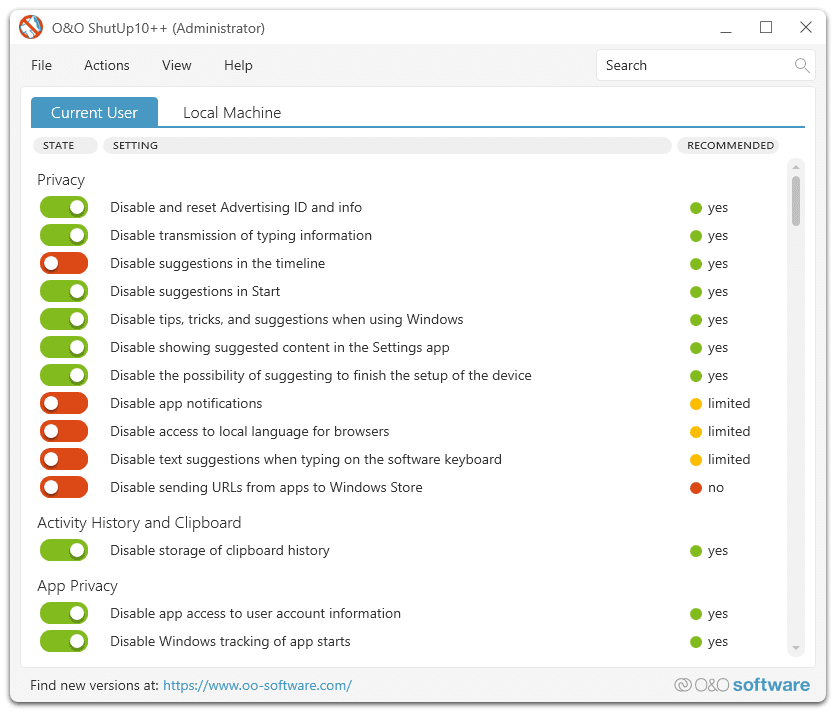This screenshot has height=712, width=836.
Task: Click the scrollbar up arrow
Action: pos(796,166)
